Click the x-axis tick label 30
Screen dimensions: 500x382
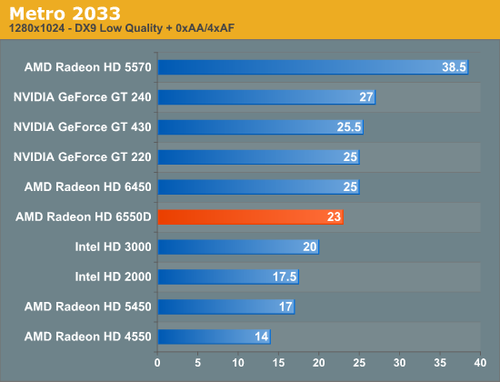click(x=399, y=363)
